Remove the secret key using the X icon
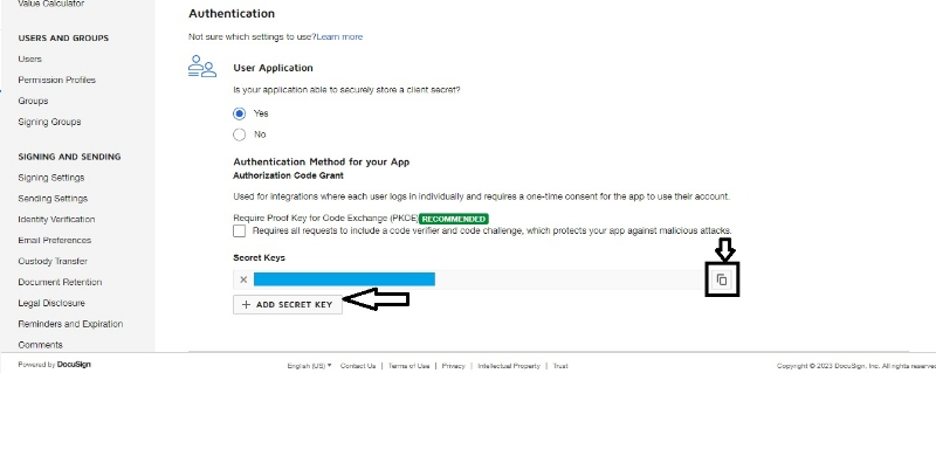Screen dimensions: 936x456 coord(244,279)
